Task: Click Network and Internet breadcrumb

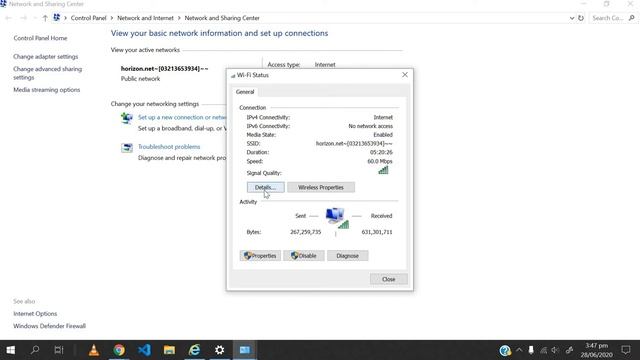Action: tap(145, 18)
